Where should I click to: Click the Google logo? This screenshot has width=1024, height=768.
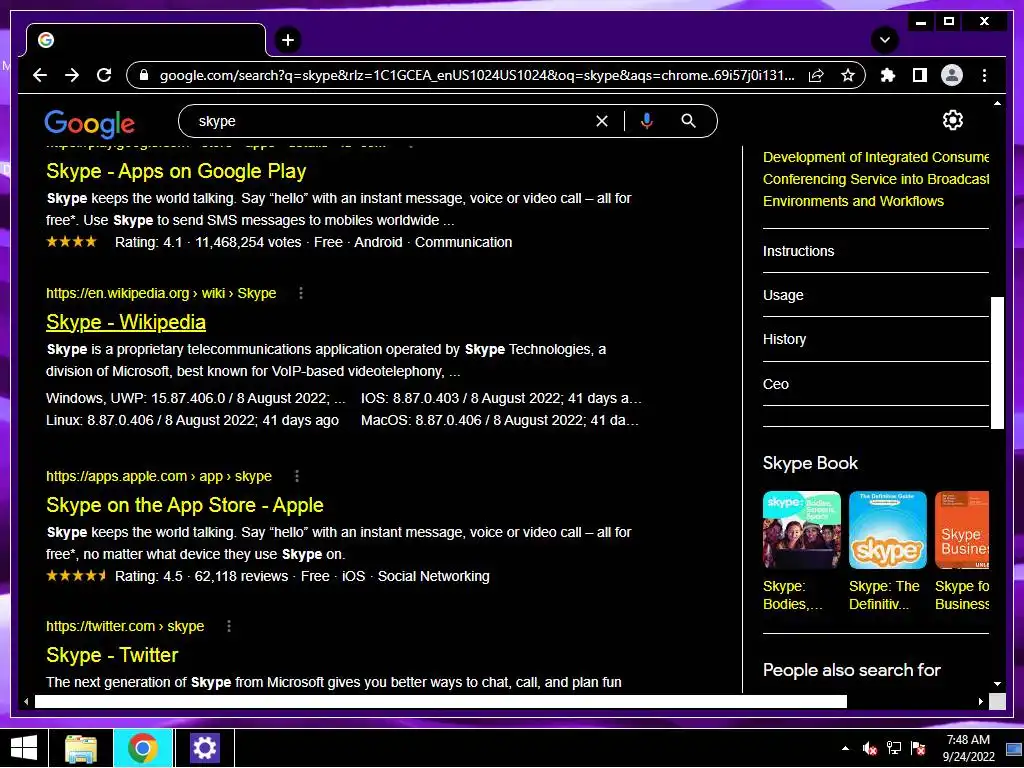pos(89,123)
